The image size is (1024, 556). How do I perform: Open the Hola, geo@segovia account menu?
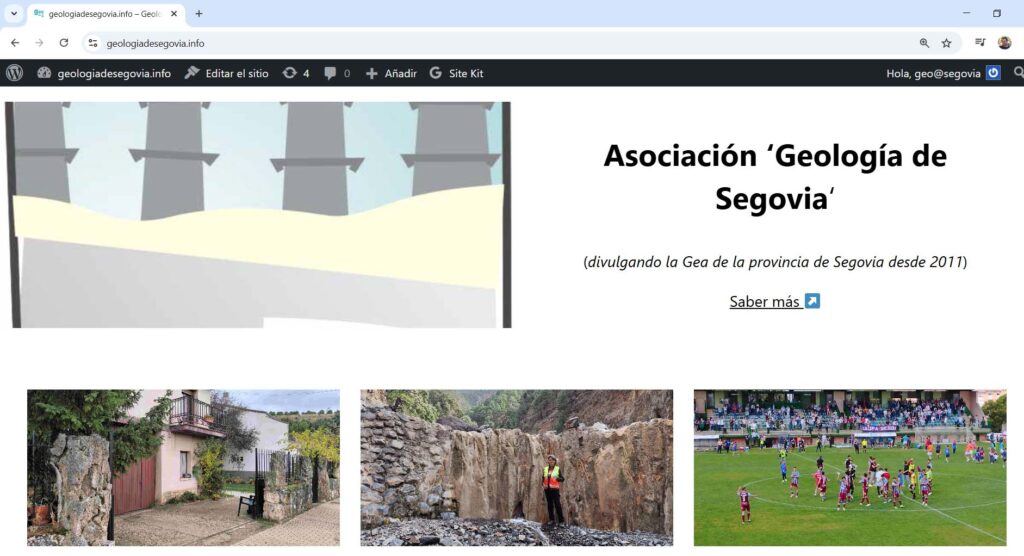pyautogui.click(x=942, y=73)
